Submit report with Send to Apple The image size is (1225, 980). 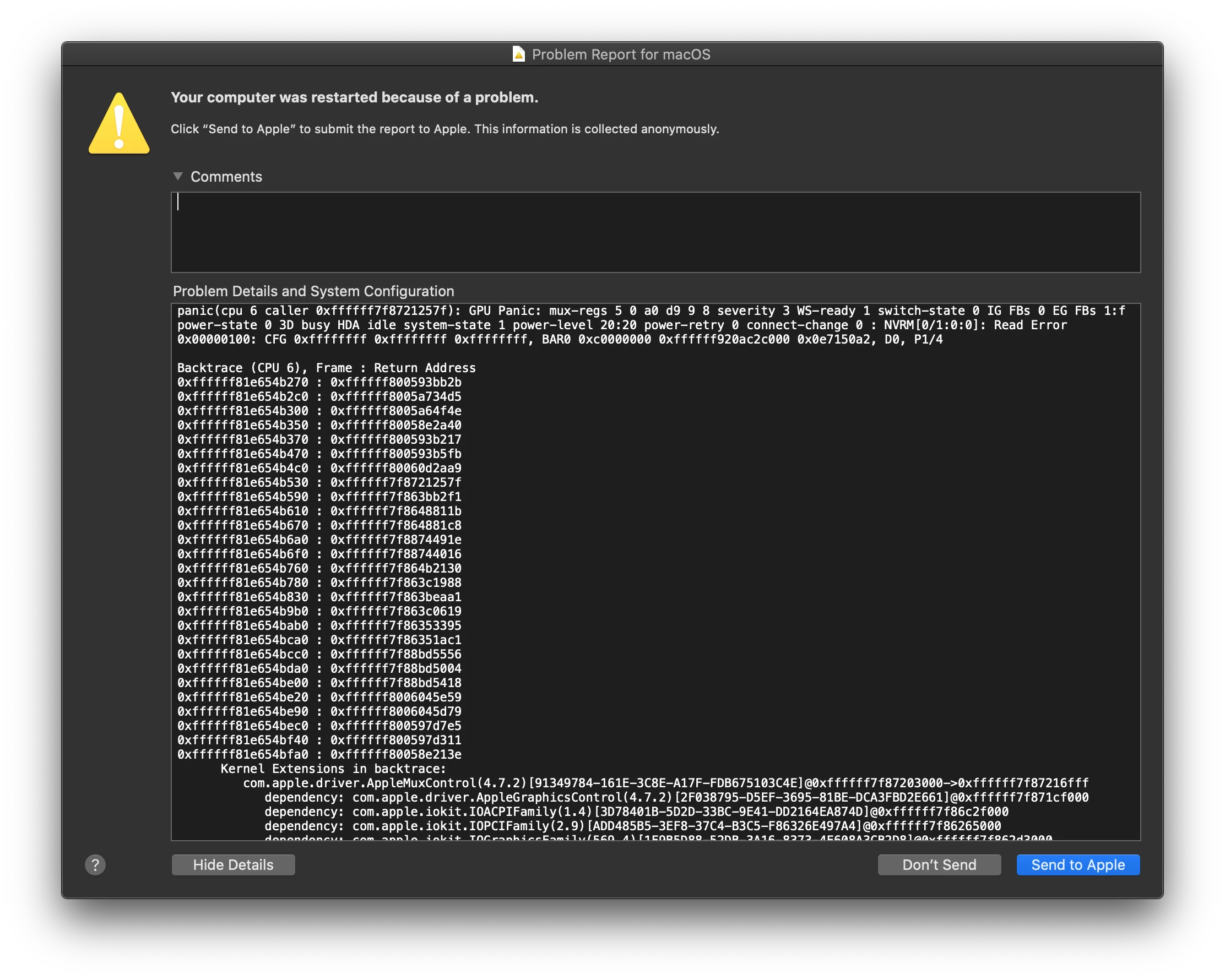(1077, 865)
